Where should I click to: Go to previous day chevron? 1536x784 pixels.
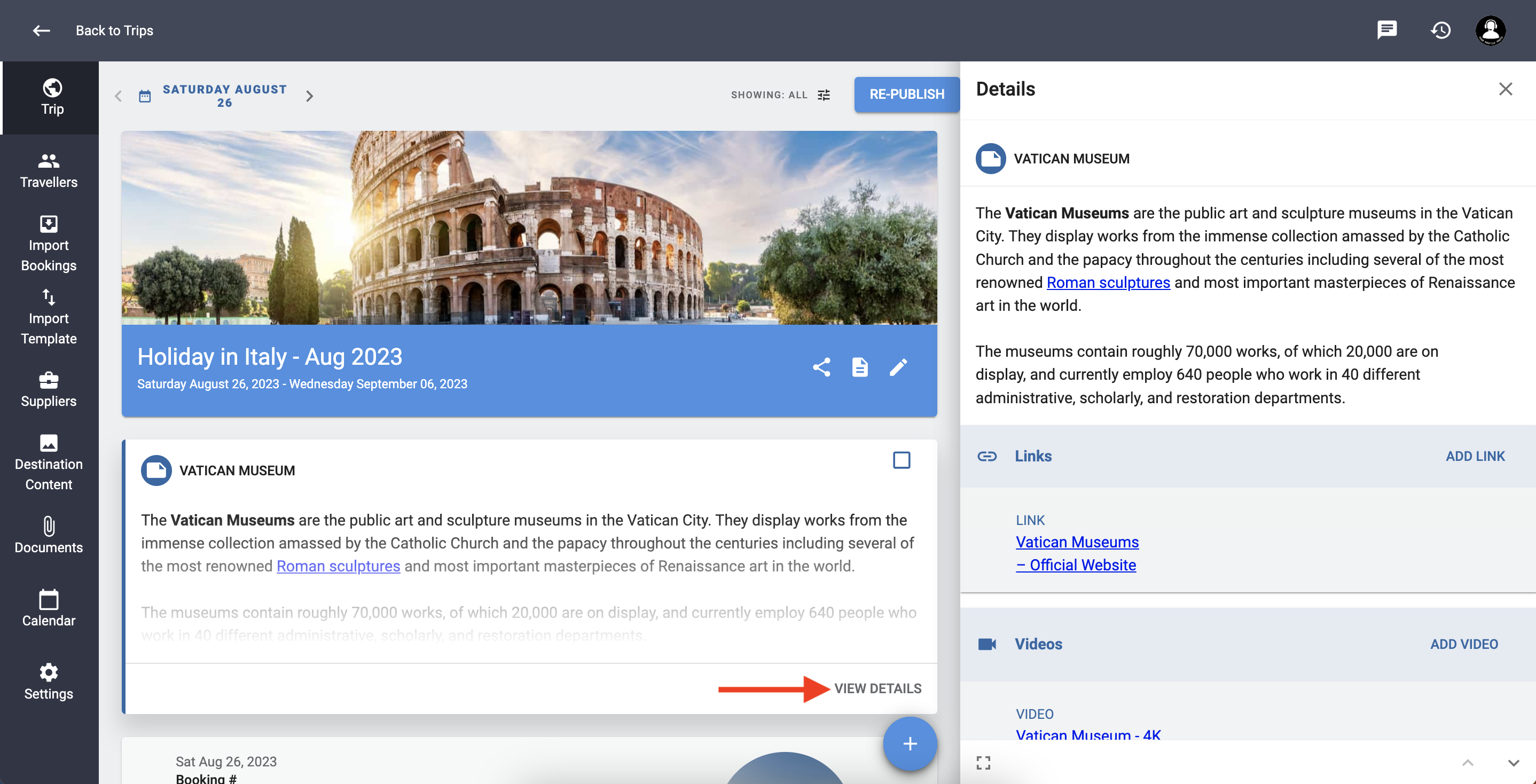[118, 96]
